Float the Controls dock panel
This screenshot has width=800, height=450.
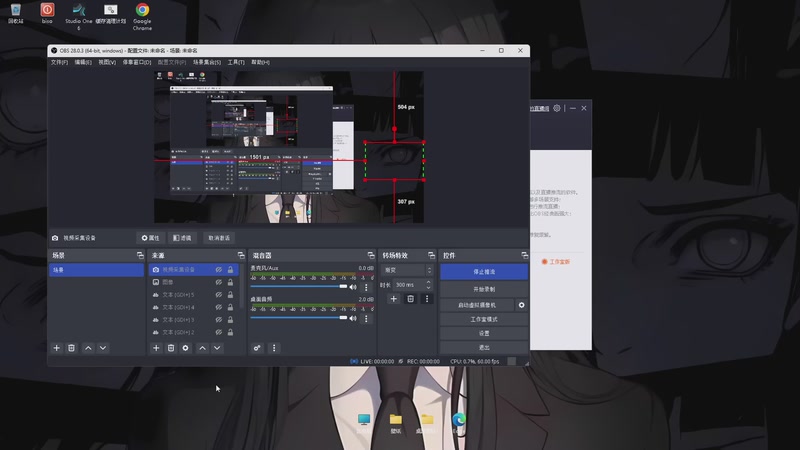pyautogui.click(x=524, y=255)
